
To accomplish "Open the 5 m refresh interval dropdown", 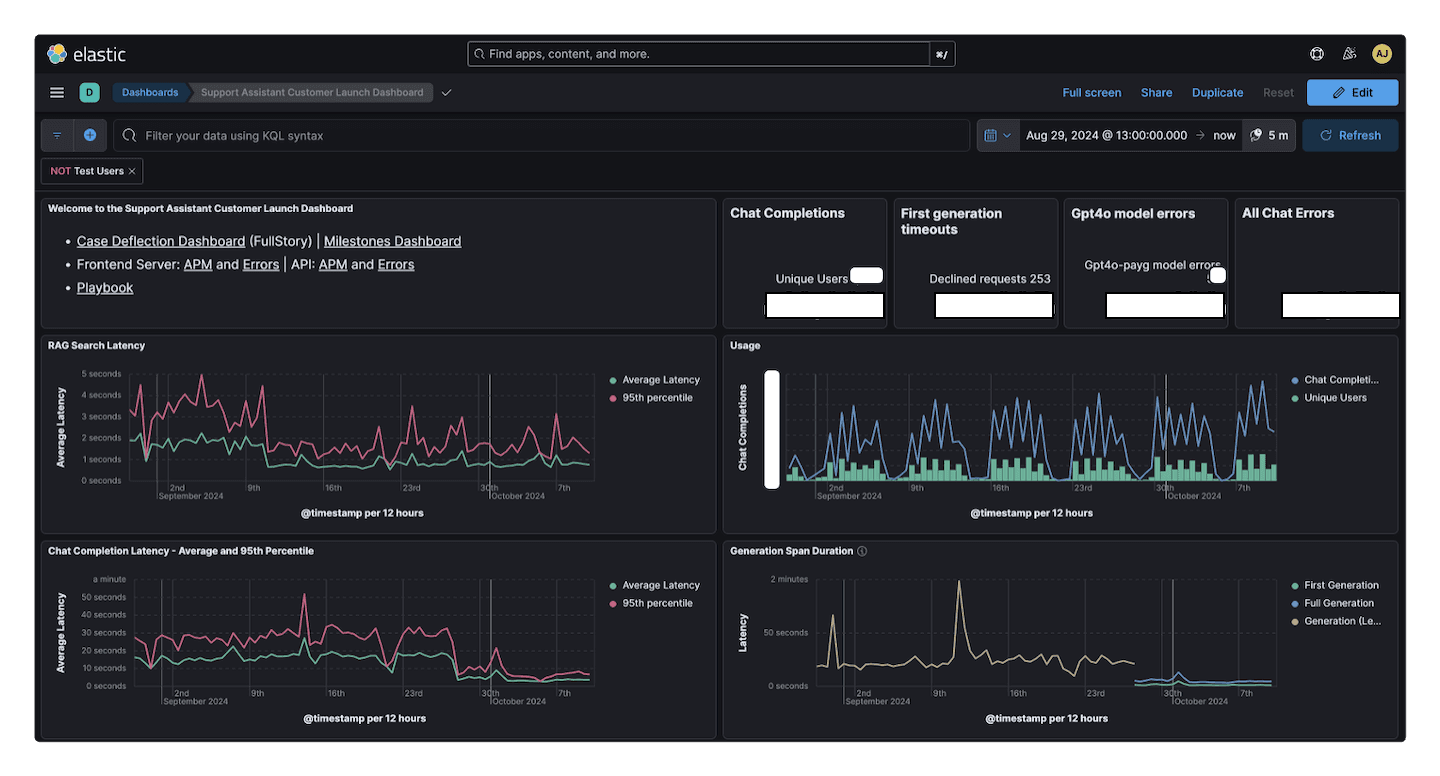I will pos(1269,135).
